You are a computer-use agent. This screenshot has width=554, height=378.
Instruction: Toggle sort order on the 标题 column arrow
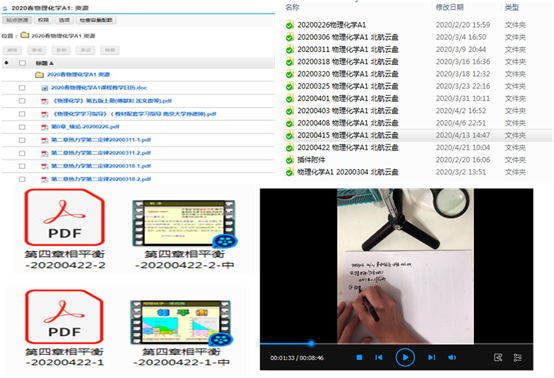pyautogui.click(x=52, y=63)
